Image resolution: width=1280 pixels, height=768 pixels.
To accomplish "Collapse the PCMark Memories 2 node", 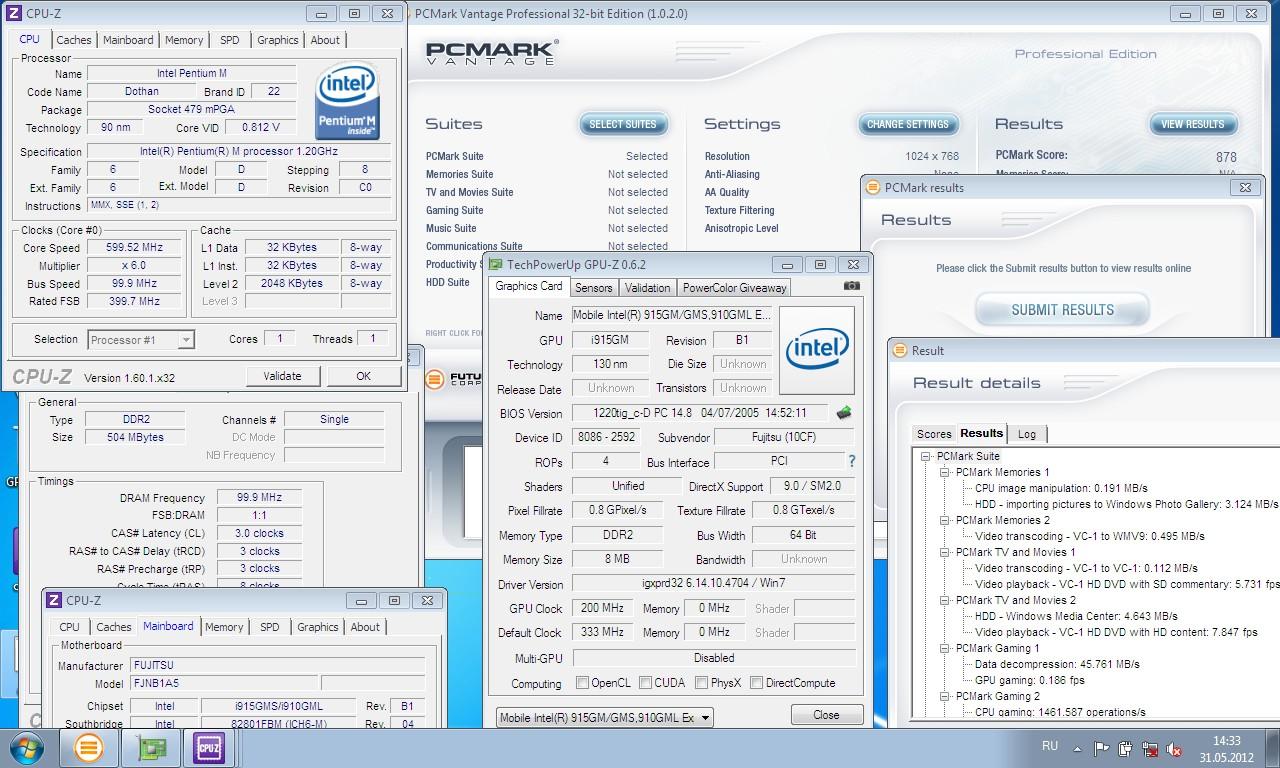I will [x=944, y=520].
